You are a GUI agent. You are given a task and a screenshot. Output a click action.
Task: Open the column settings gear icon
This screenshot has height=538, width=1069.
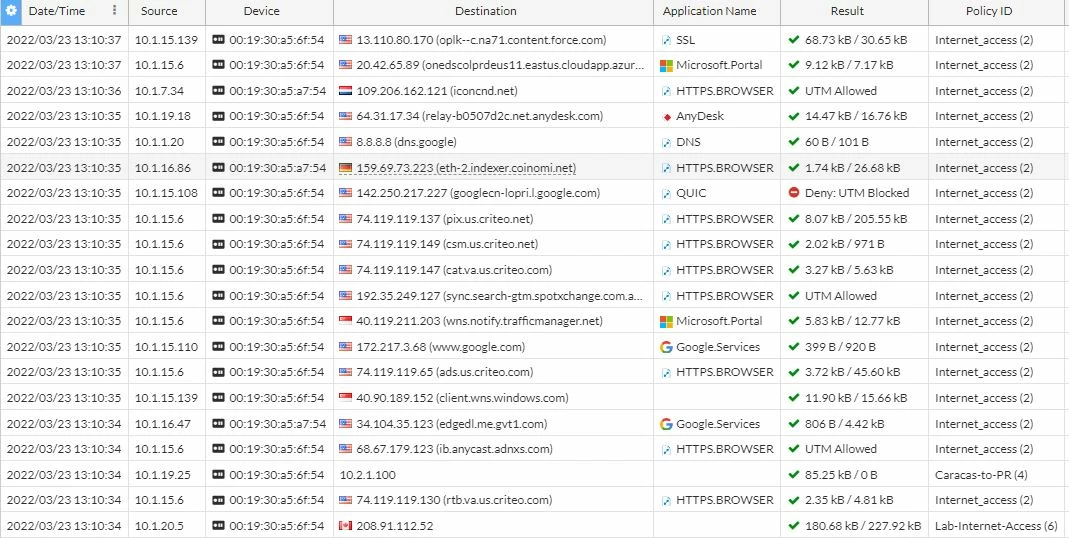[x=11, y=11]
